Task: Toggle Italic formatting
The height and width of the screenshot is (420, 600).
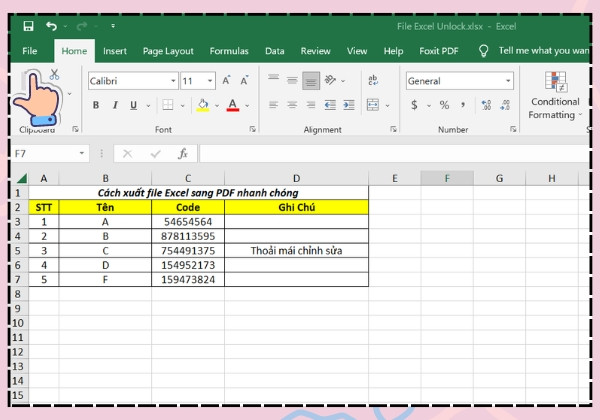Action: pyautogui.click(x=115, y=105)
